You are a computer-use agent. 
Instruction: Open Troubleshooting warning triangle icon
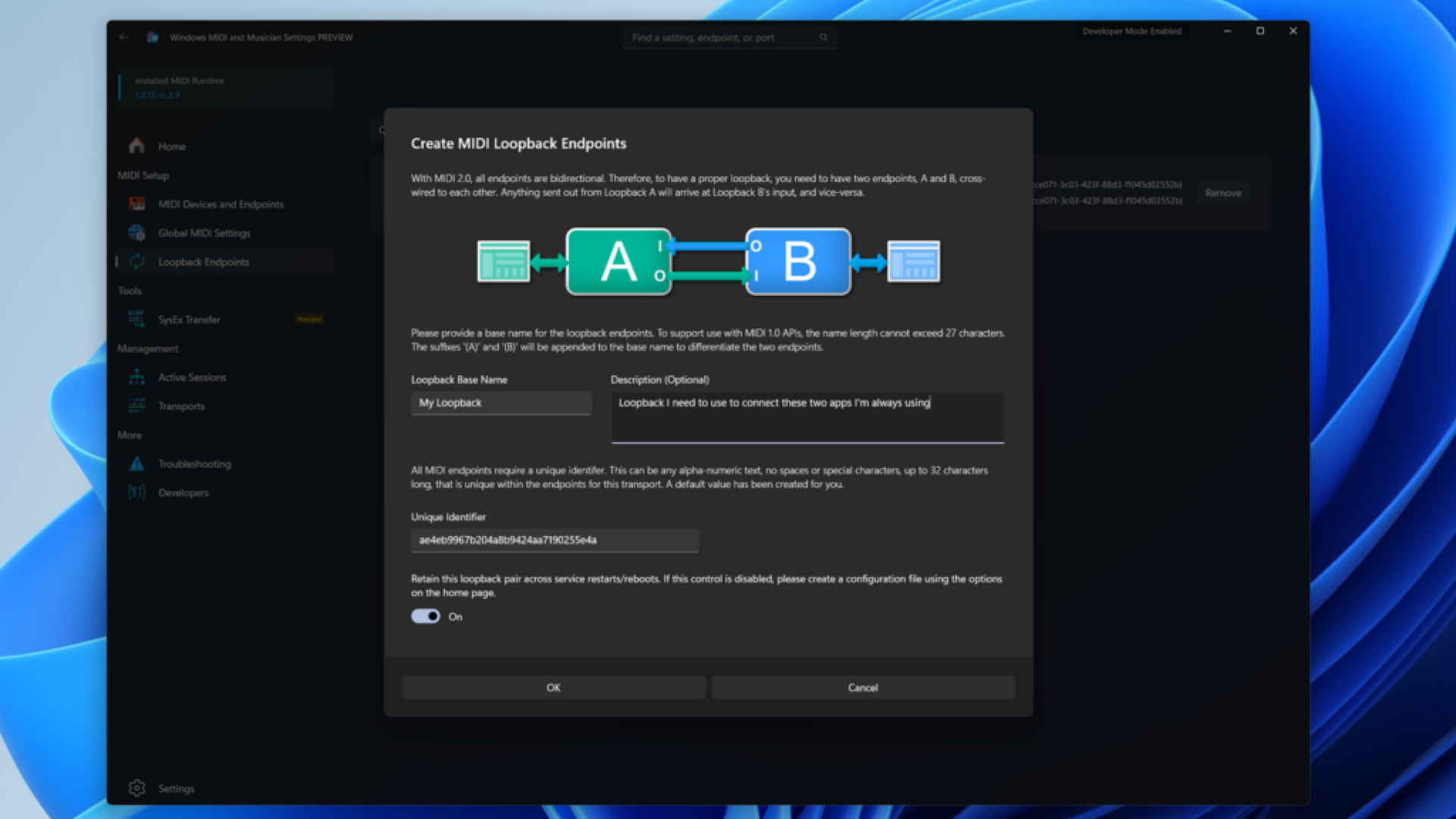pyautogui.click(x=136, y=463)
